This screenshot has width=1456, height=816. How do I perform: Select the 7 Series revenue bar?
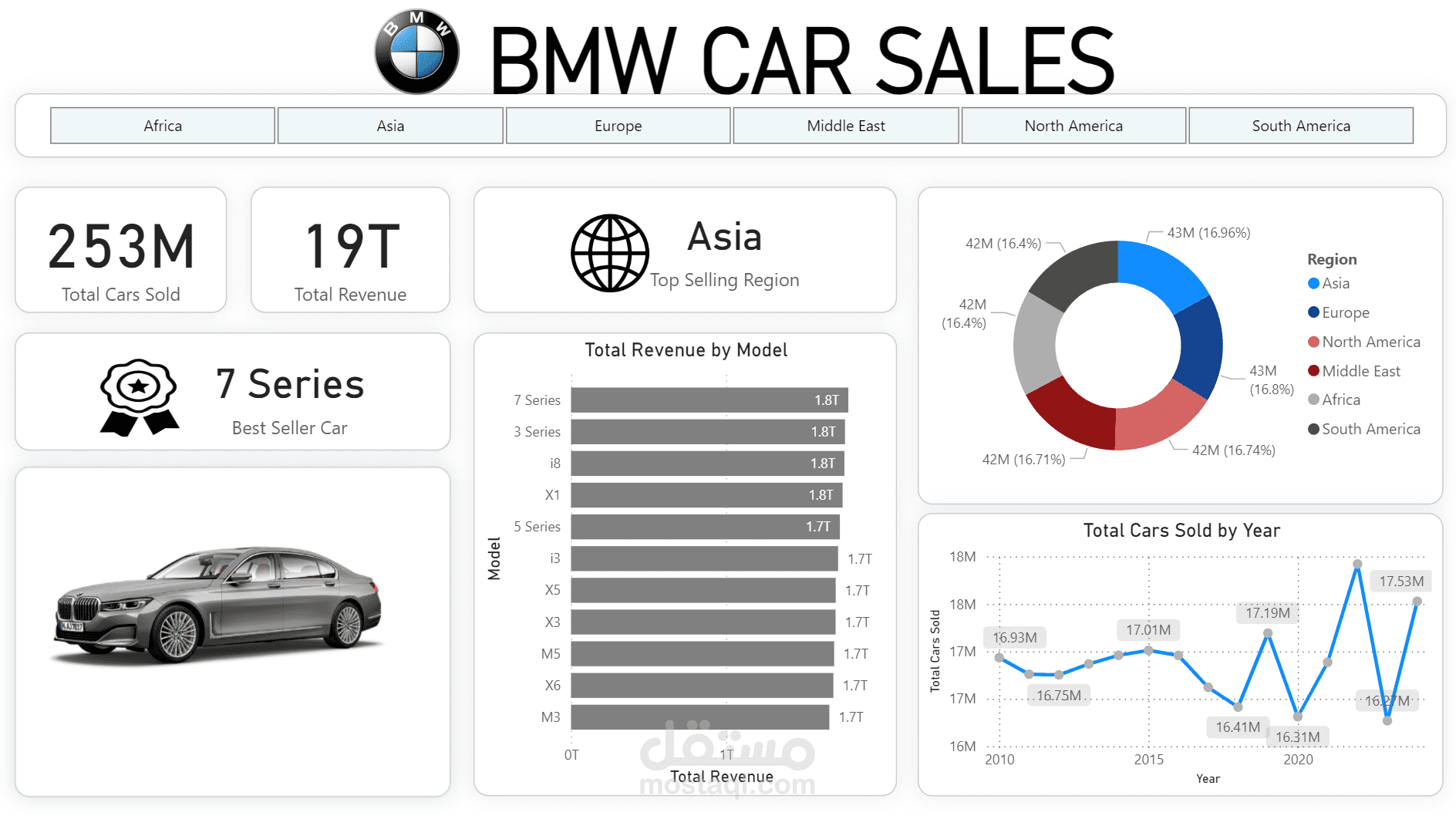(x=709, y=400)
